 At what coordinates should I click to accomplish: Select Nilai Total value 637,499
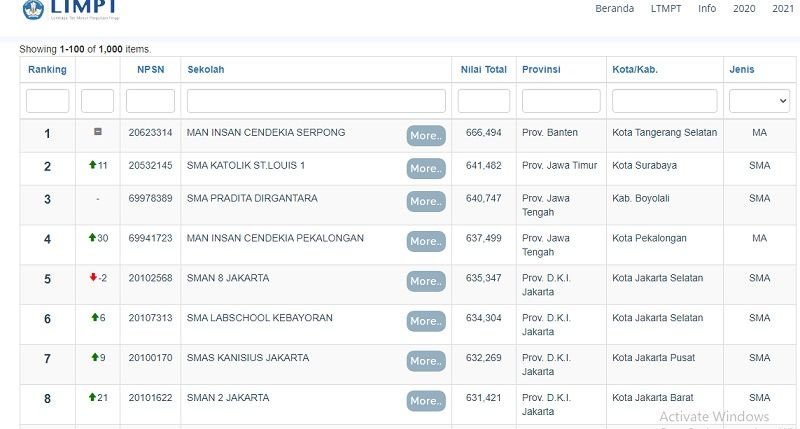pyautogui.click(x=484, y=238)
